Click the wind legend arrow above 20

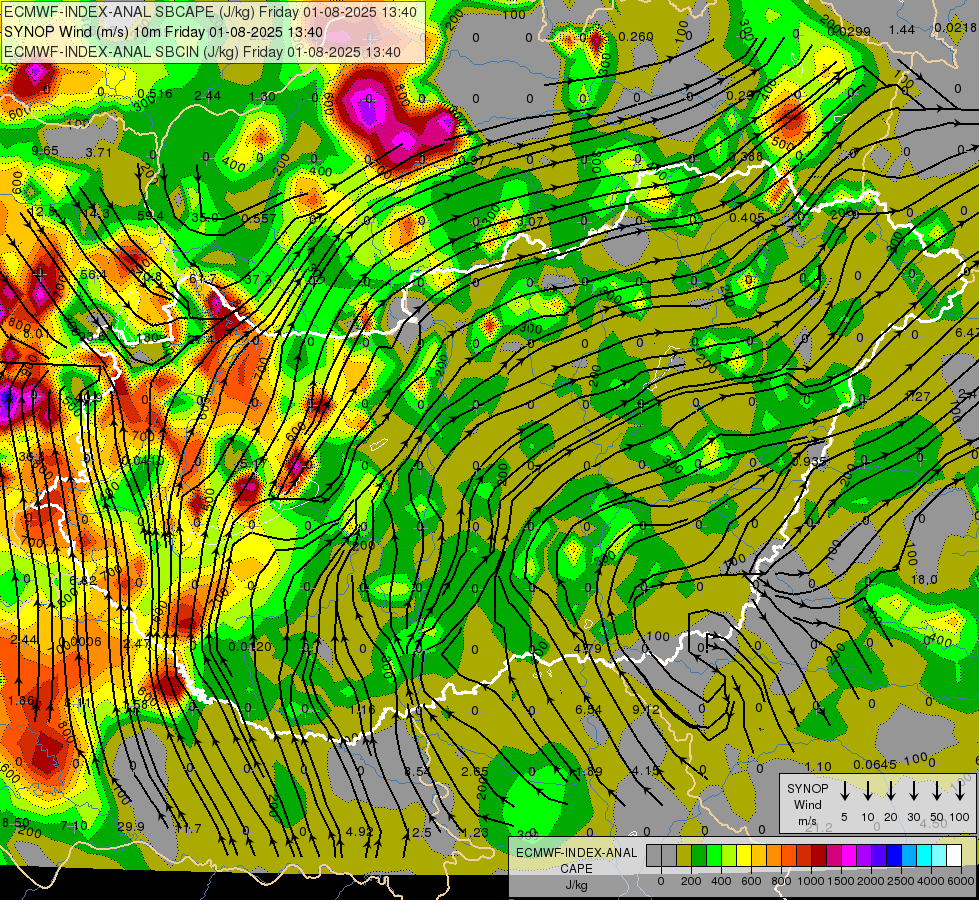(x=891, y=791)
